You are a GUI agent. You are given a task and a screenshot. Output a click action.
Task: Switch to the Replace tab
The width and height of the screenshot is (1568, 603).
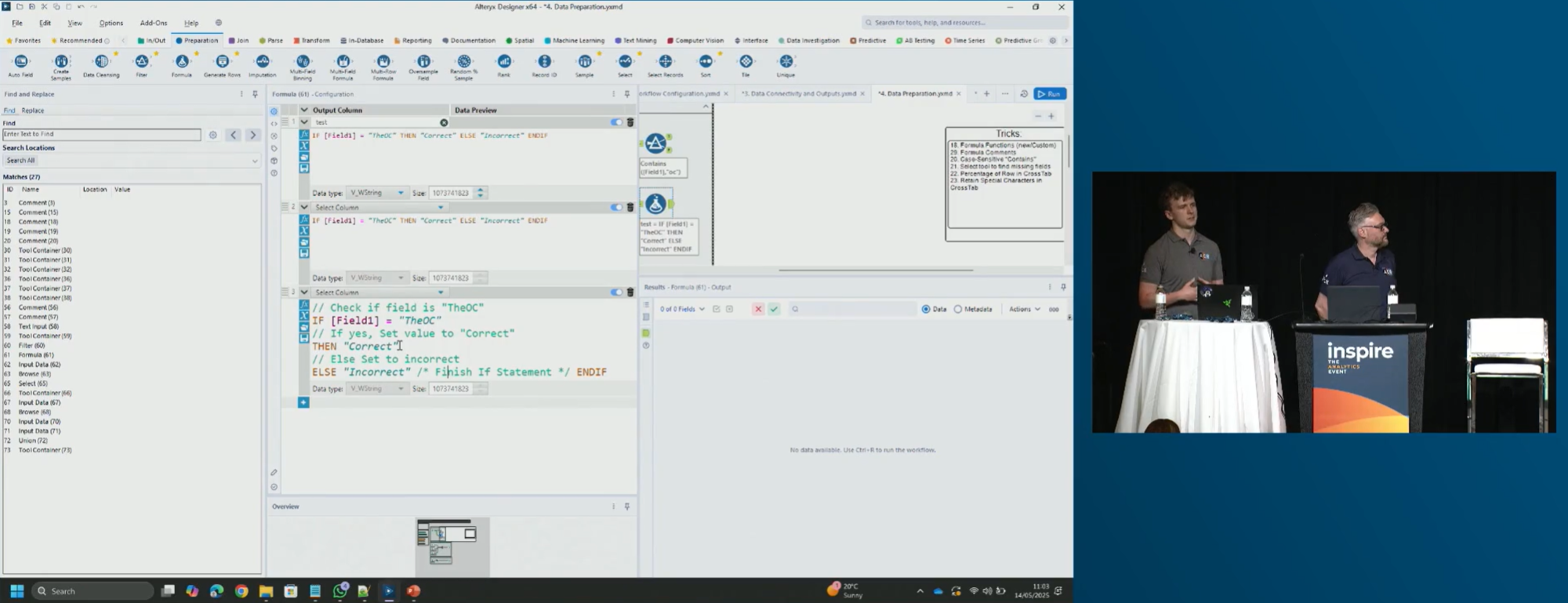[x=33, y=111]
